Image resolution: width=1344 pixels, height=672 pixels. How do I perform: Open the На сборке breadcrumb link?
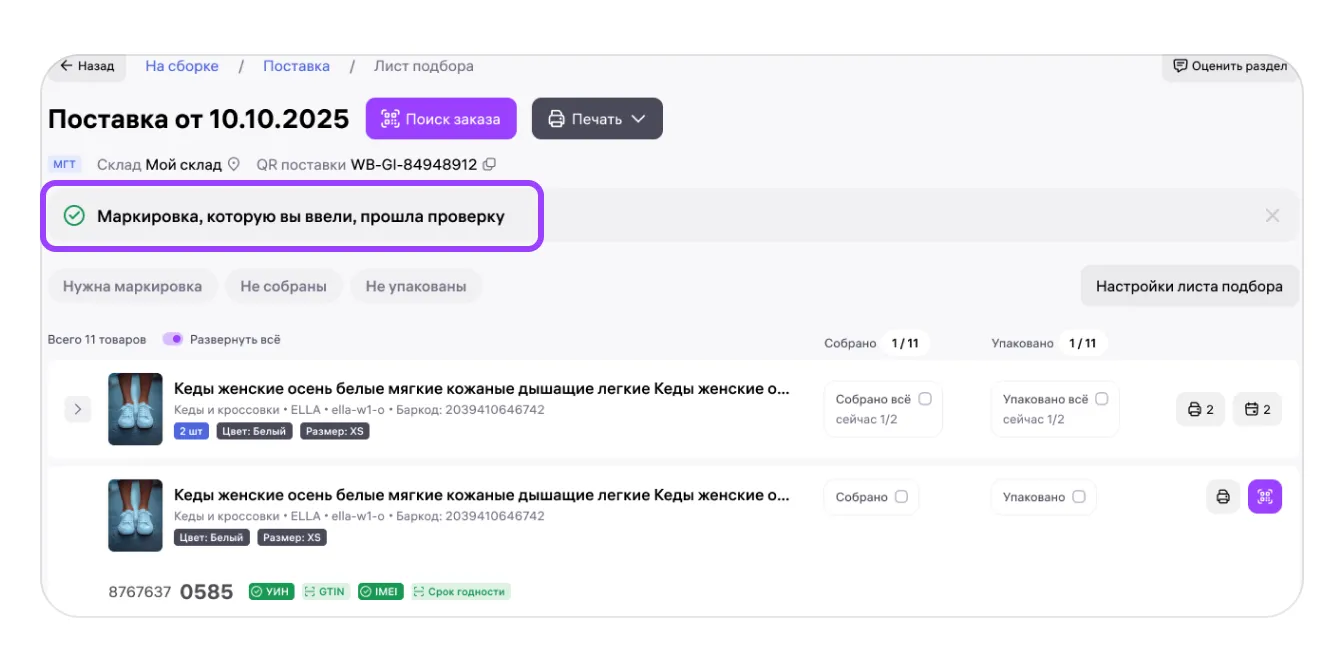click(x=182, y=66)
